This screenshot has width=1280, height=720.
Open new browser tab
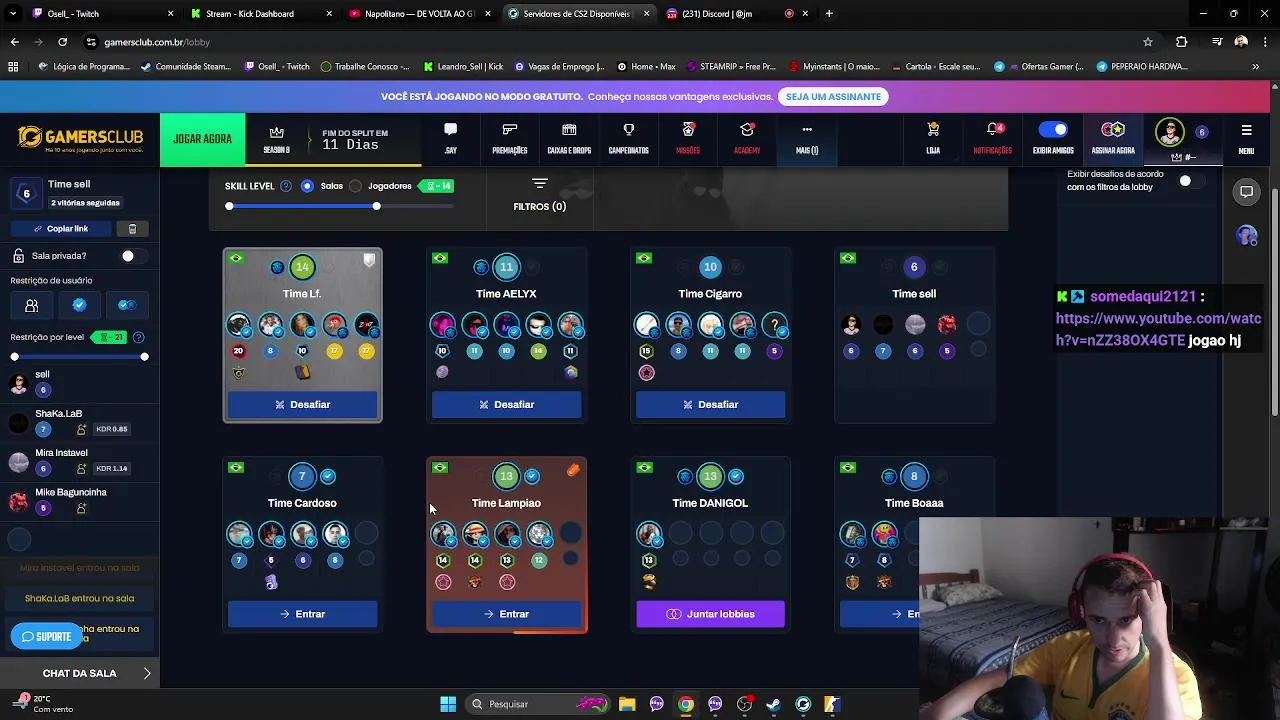click(x=829, y=14)
